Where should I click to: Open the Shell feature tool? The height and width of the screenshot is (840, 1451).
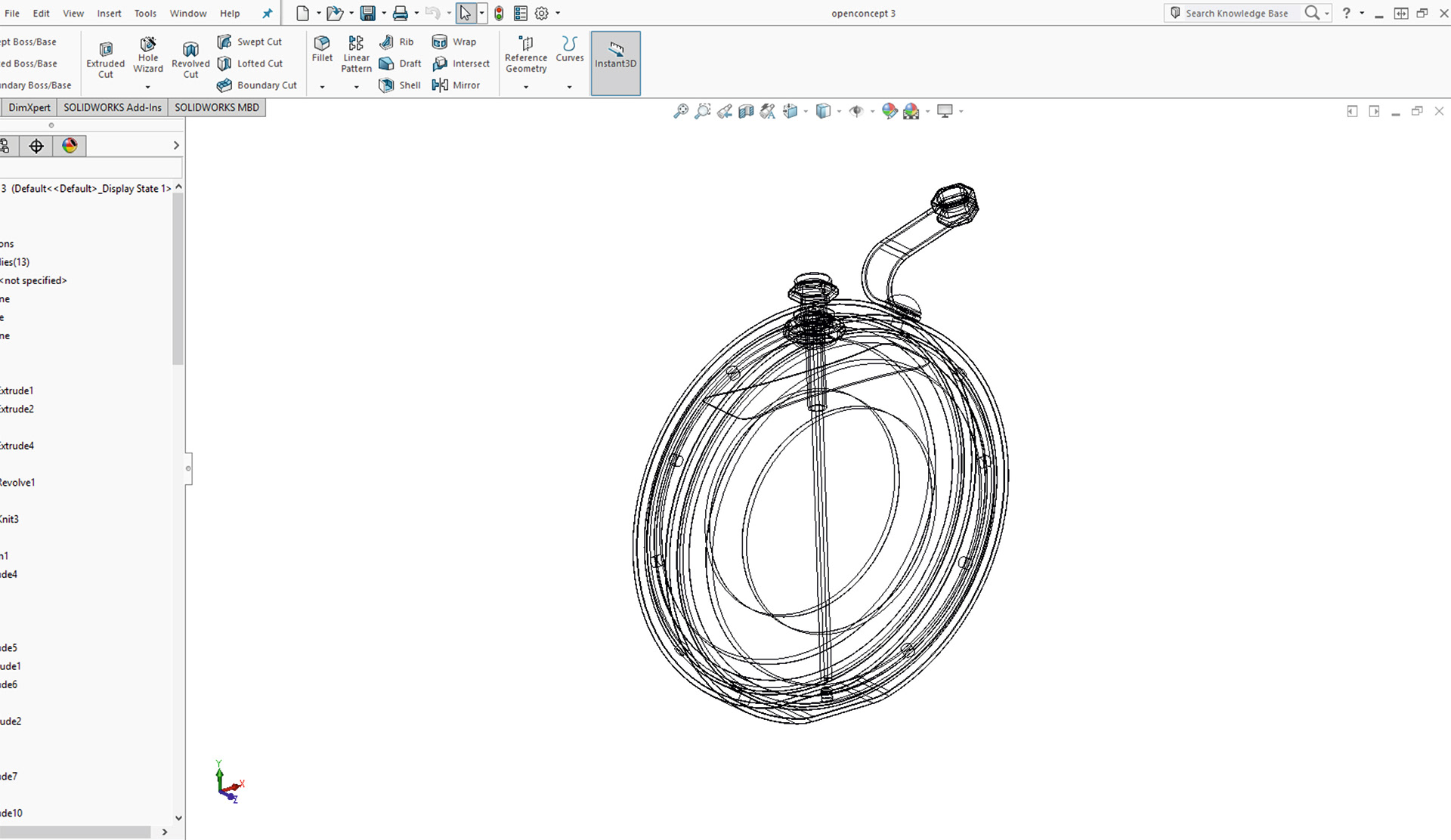400,85
